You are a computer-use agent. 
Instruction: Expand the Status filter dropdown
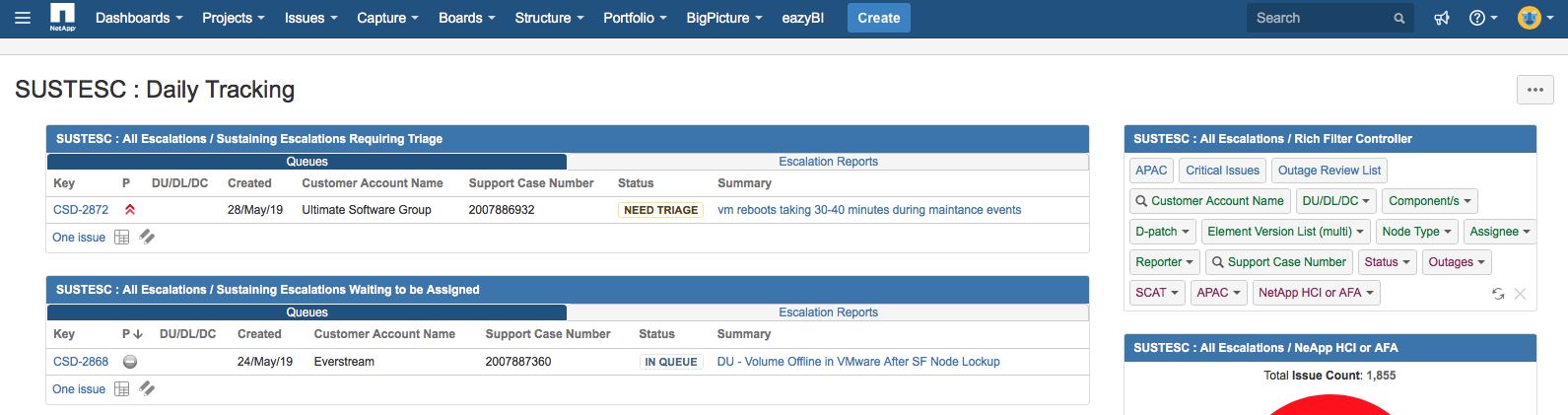tap(1388, 262)
